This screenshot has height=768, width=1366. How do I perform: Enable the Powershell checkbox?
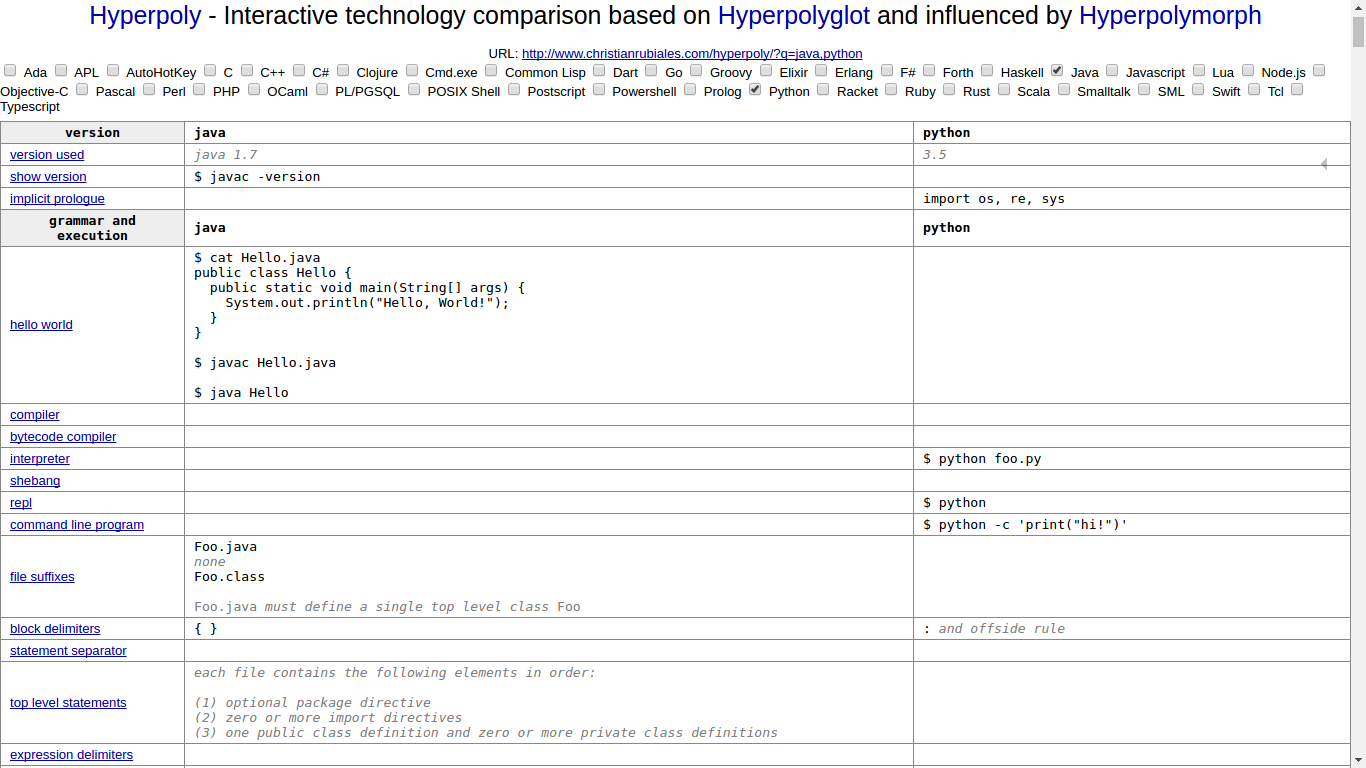tap(599, 89)
